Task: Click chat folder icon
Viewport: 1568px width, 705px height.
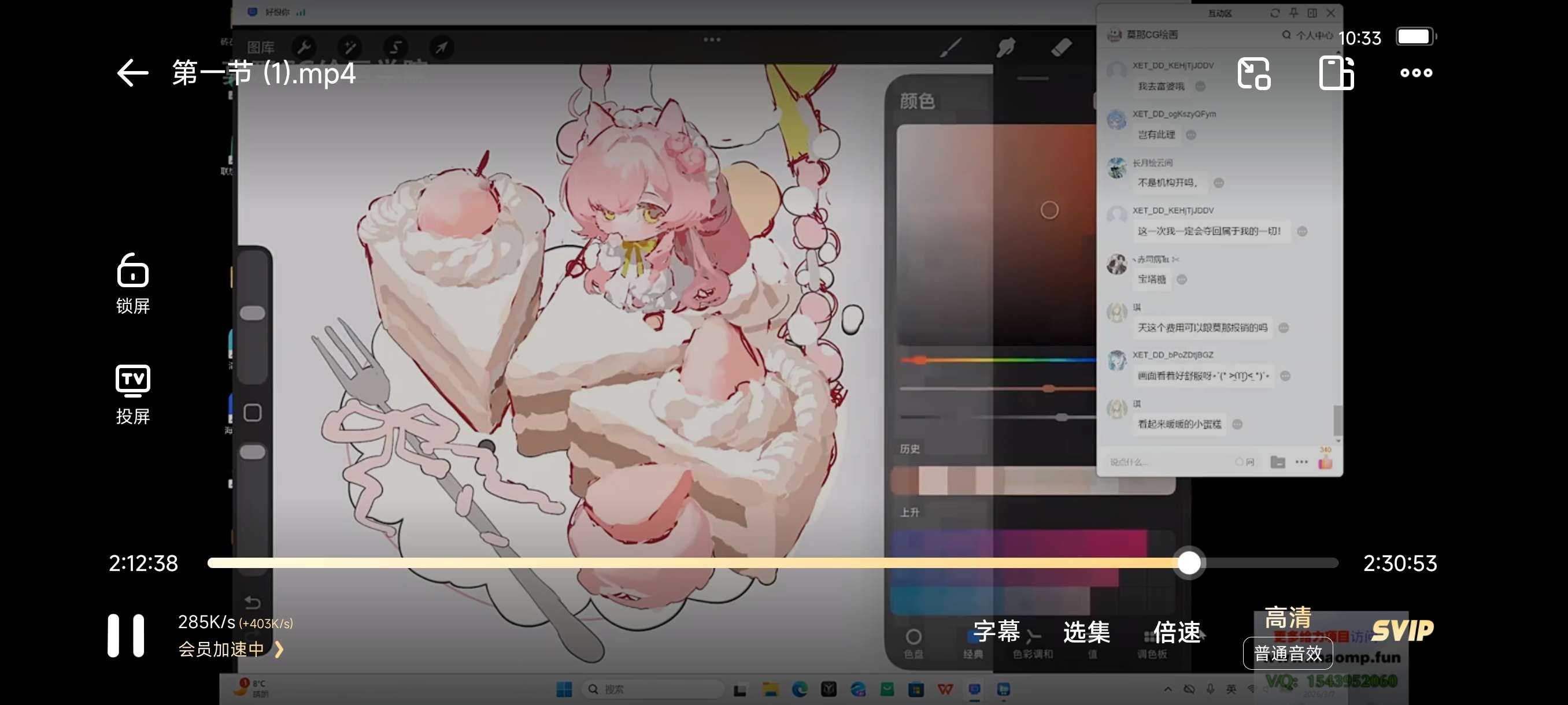Action: 1278,462
